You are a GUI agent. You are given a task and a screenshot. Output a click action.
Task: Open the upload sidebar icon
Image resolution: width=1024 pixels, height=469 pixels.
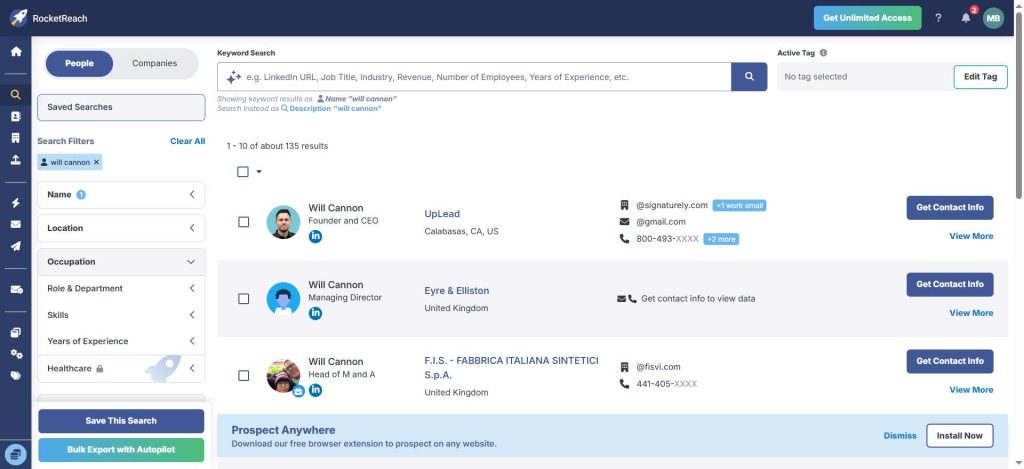tap(16, 159)
